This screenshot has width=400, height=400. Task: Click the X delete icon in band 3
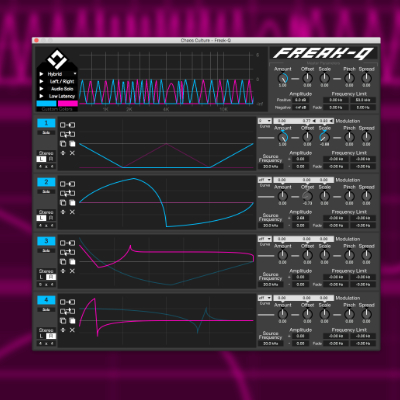72,271
